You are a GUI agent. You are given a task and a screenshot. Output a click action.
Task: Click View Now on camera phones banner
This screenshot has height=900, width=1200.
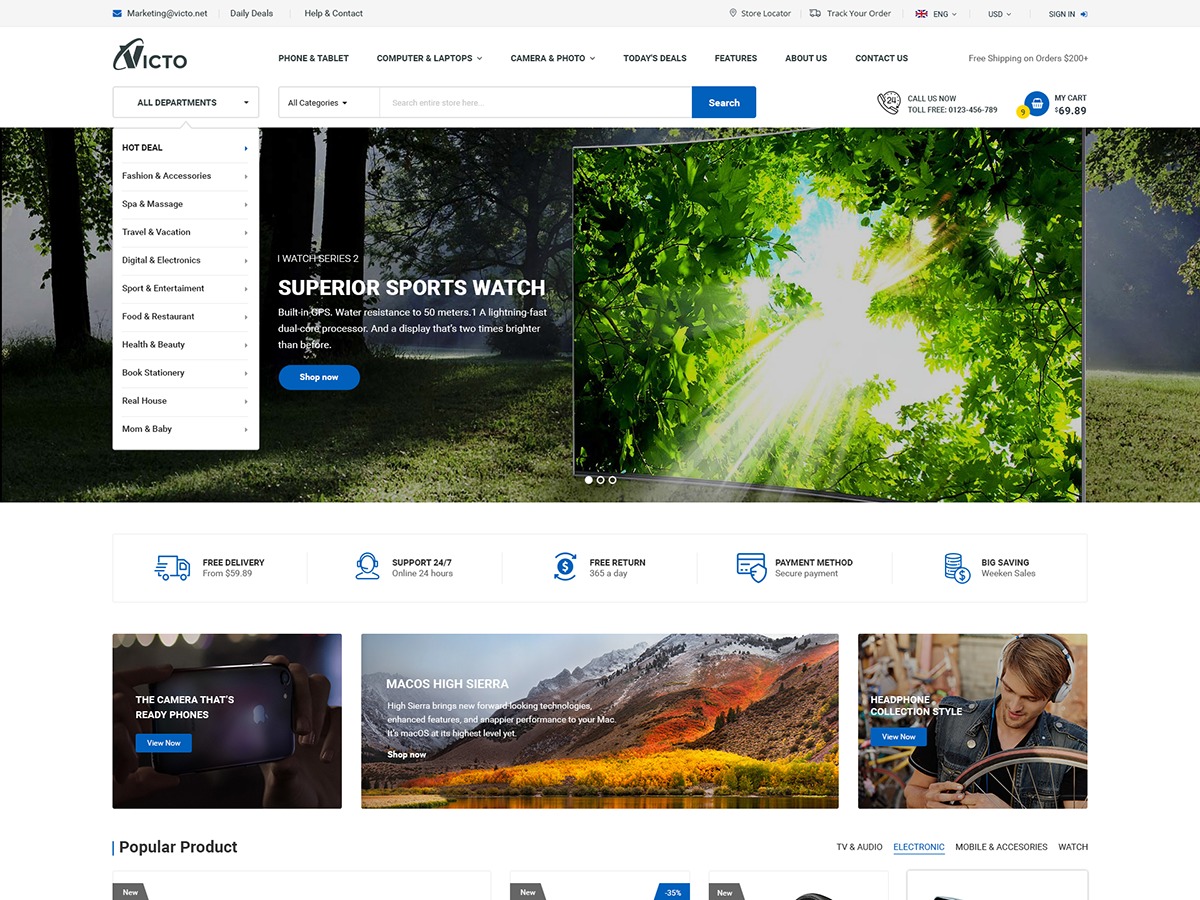[164, 743]
